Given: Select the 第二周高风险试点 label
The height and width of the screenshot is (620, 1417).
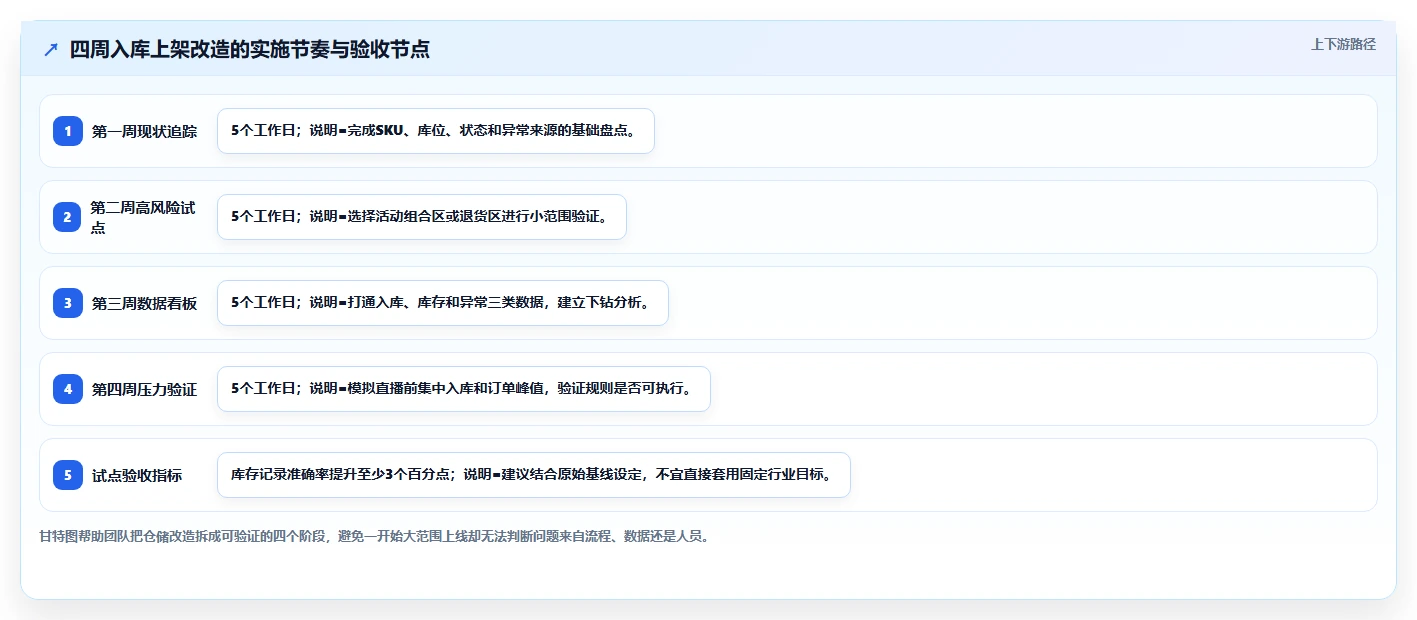Looking at the screenshot, I should [x=143, y=217].
